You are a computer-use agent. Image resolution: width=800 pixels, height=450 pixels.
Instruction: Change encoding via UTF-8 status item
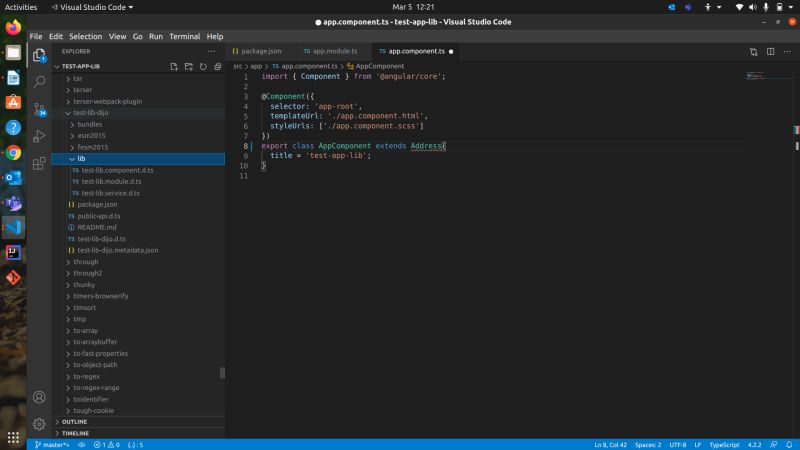click(678, 445)
